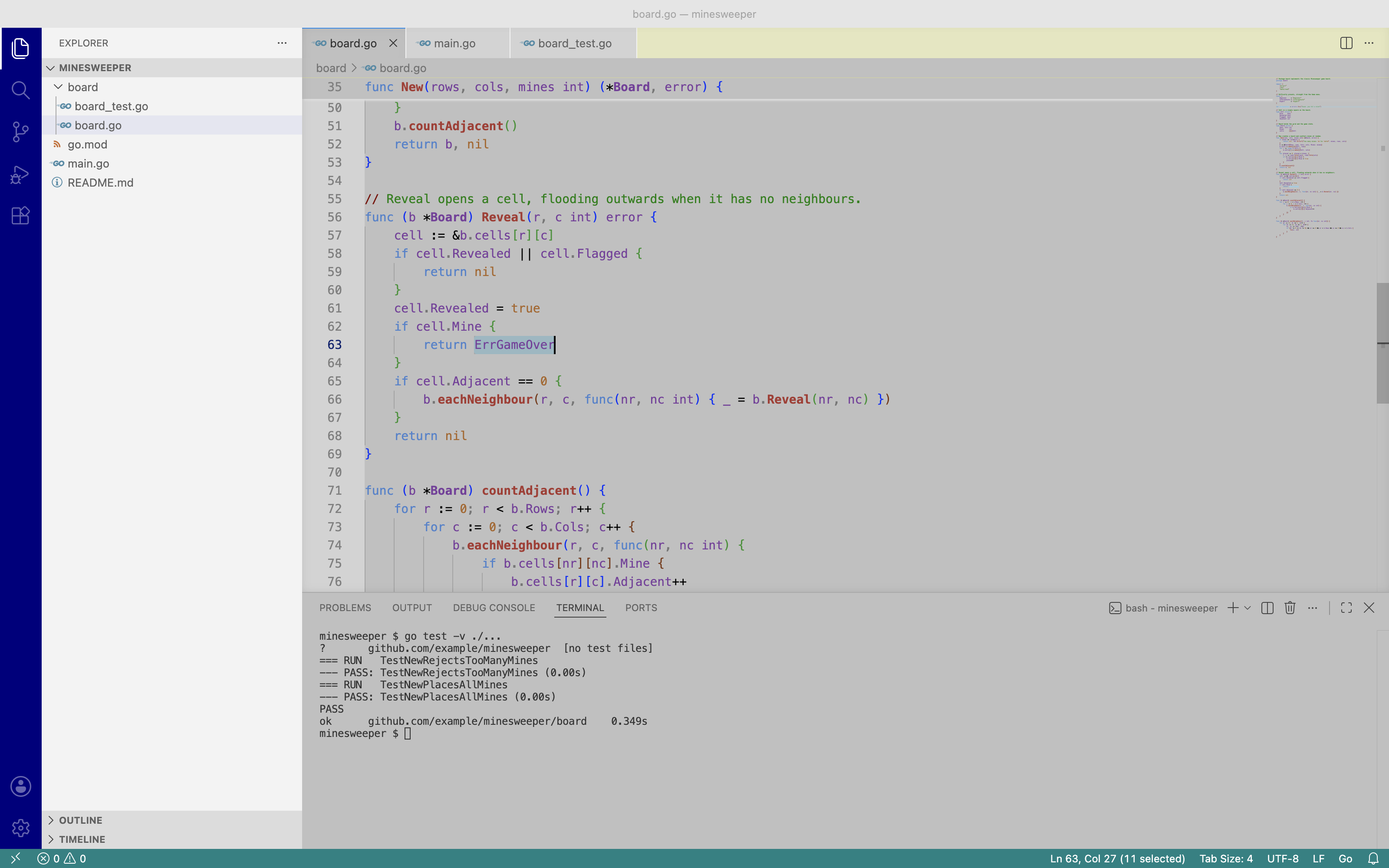1389x868 pixels.
Task: Open editor more actions ellipsis
Action: [x=1369, y=43]
